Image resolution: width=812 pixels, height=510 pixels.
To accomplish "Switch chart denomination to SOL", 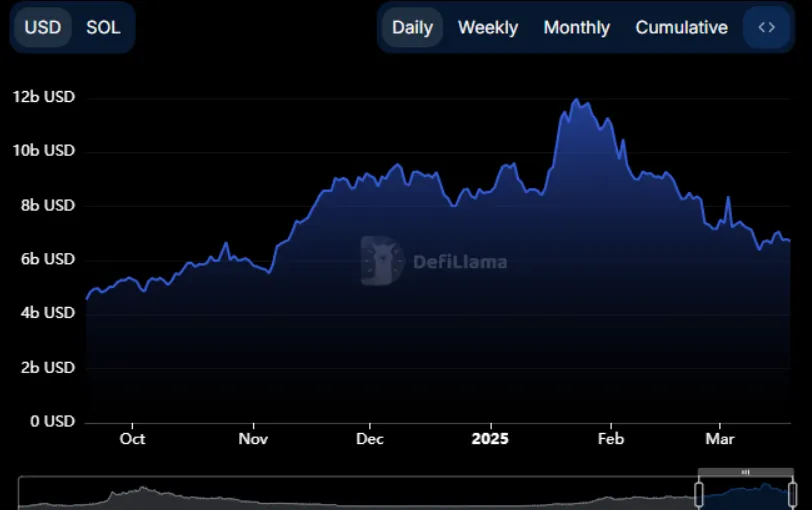I will click(x=103, y=27).
